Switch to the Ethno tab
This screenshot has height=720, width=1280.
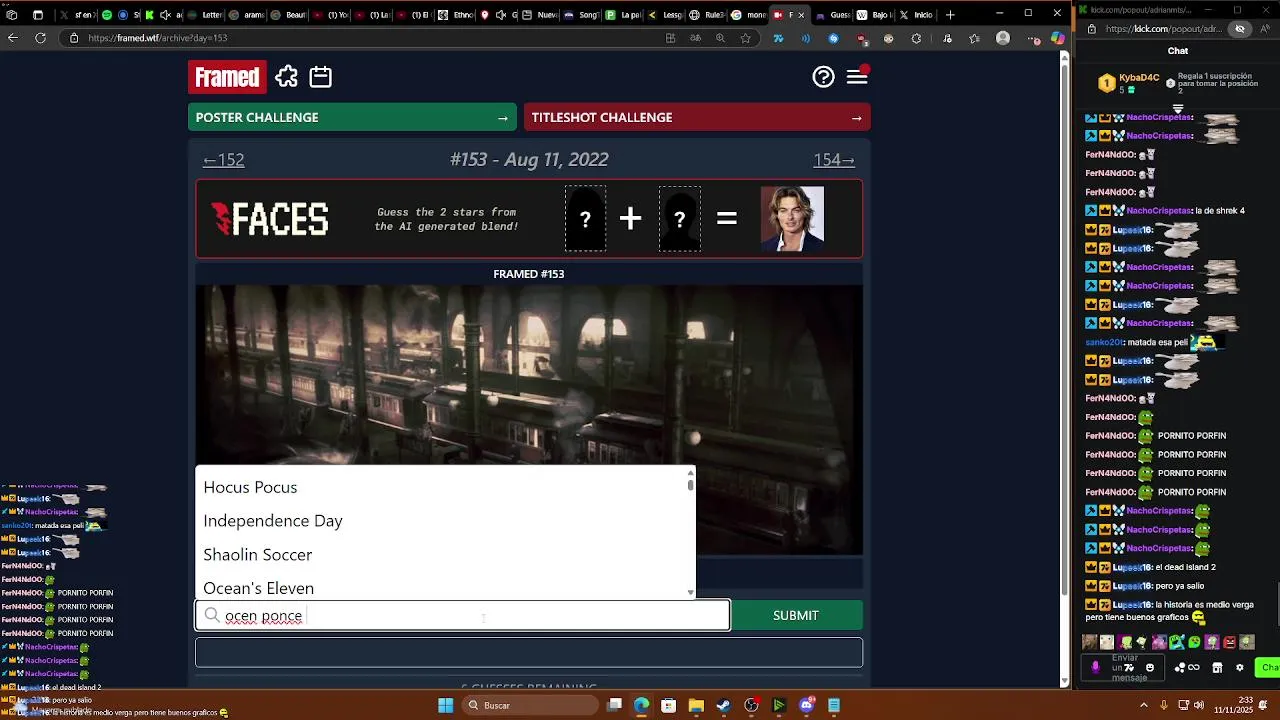click(458, 15)
